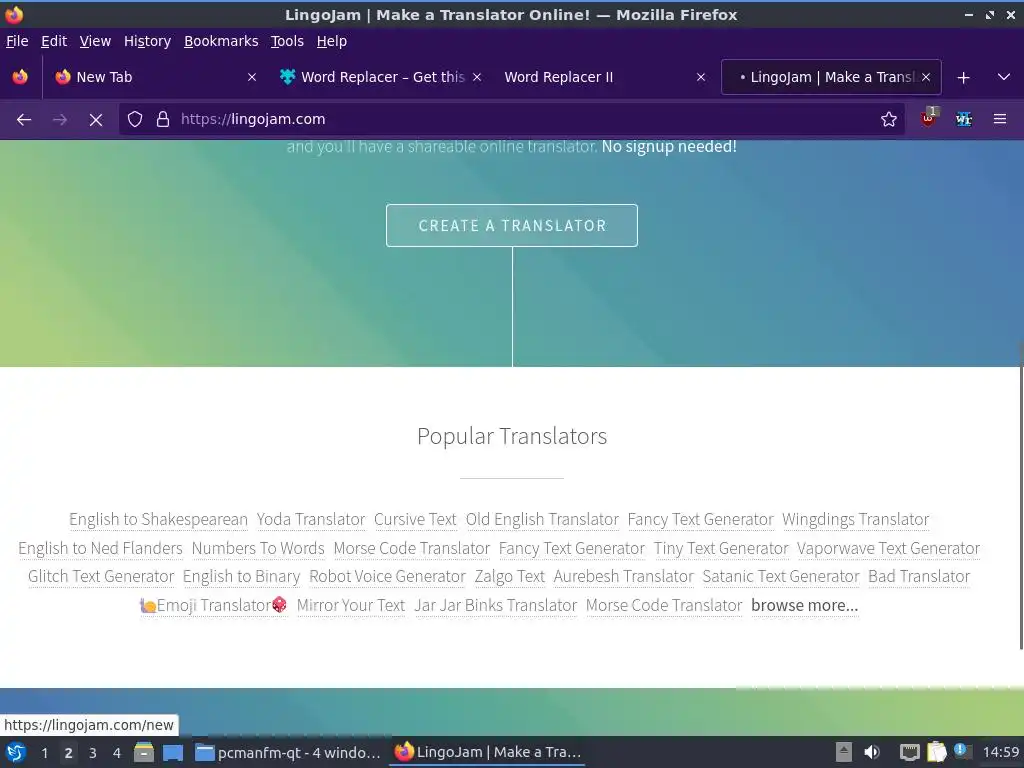Open a new tab with plus button
The image size is (1024, 768).
(963, 78)
